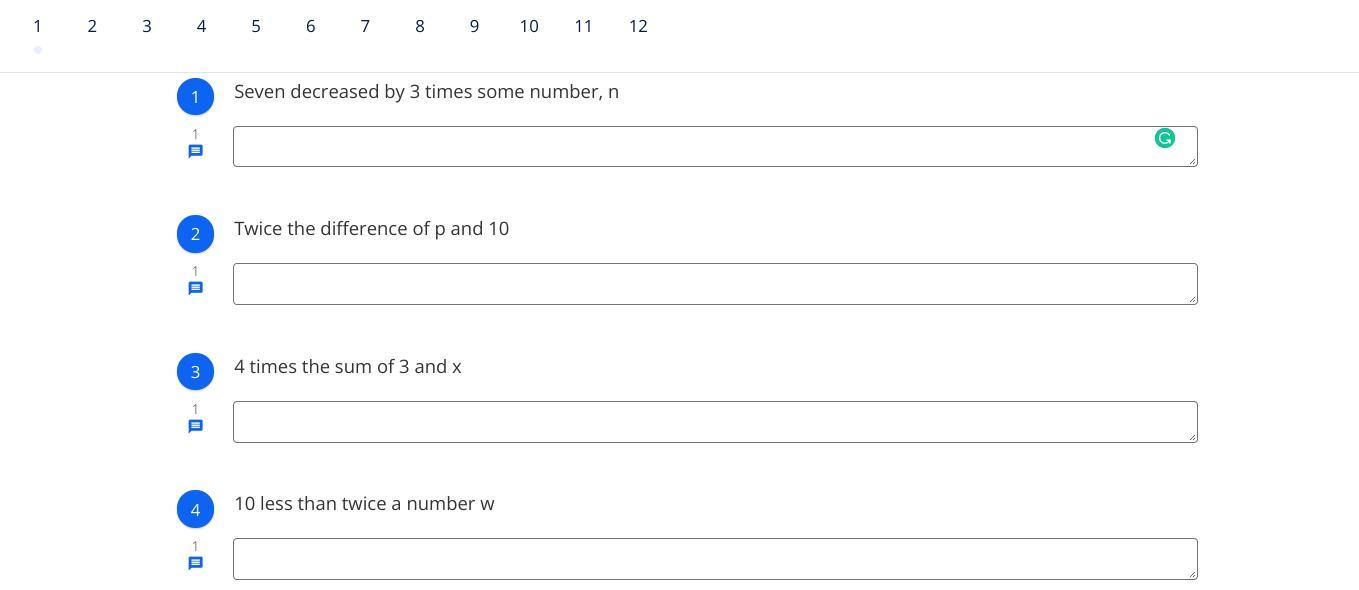This screenshot has height=590, width=1359.
Task: Click the blue question 3 number badge
Action: [195, 372]
